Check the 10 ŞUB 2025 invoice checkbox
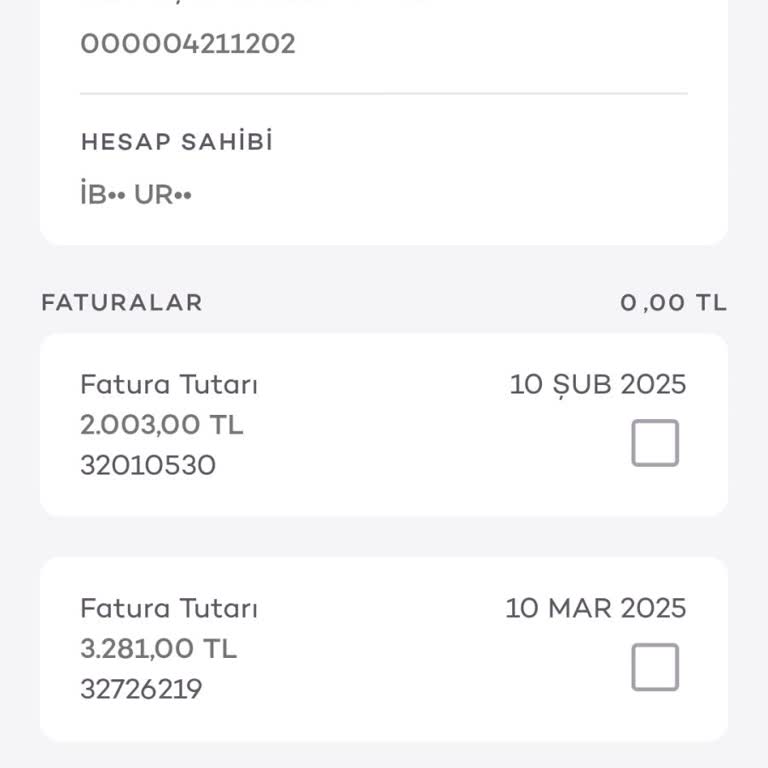This screenshot has width=768, height=768. (x=655, y=443)
